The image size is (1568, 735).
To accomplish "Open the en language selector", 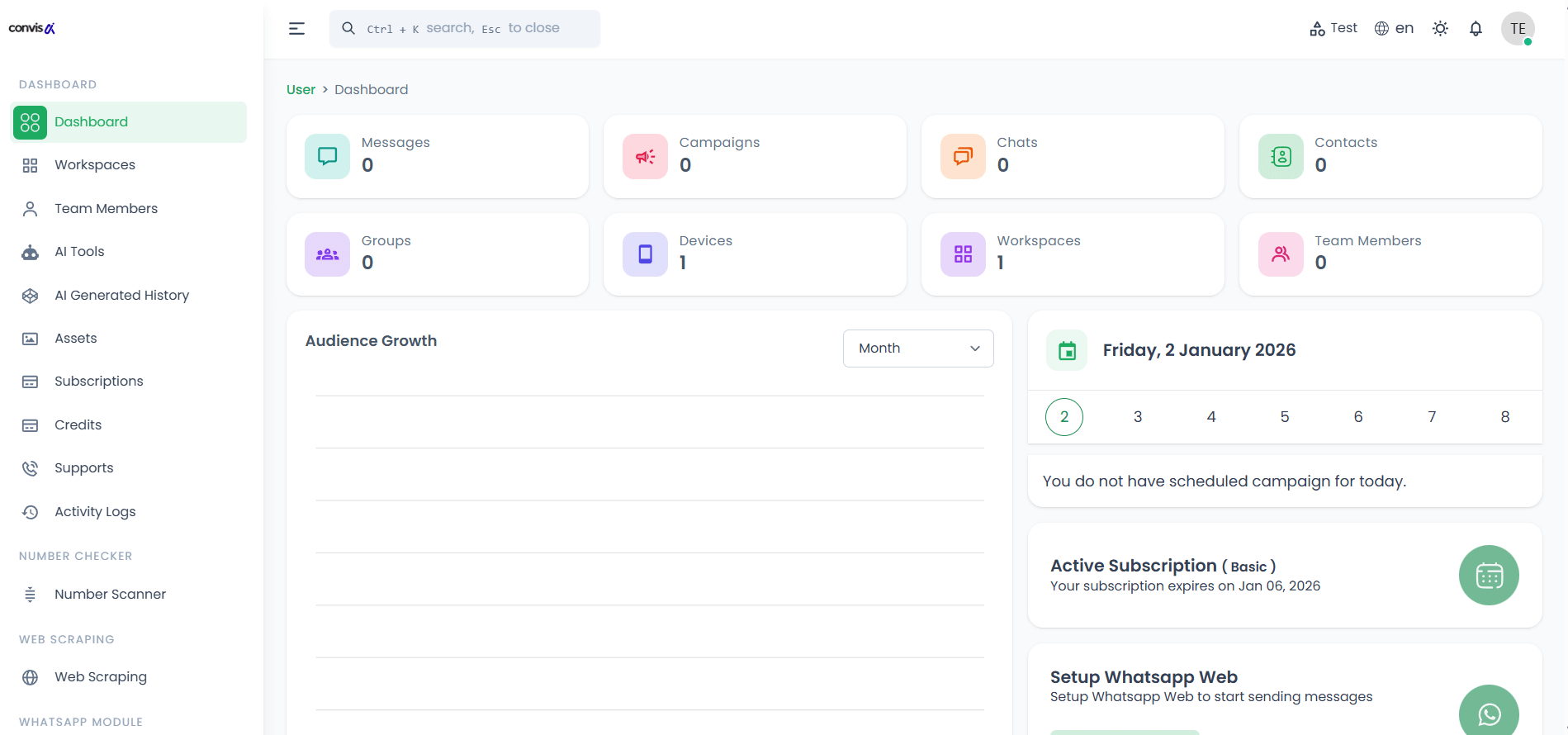I will [x=1394, y=29].
